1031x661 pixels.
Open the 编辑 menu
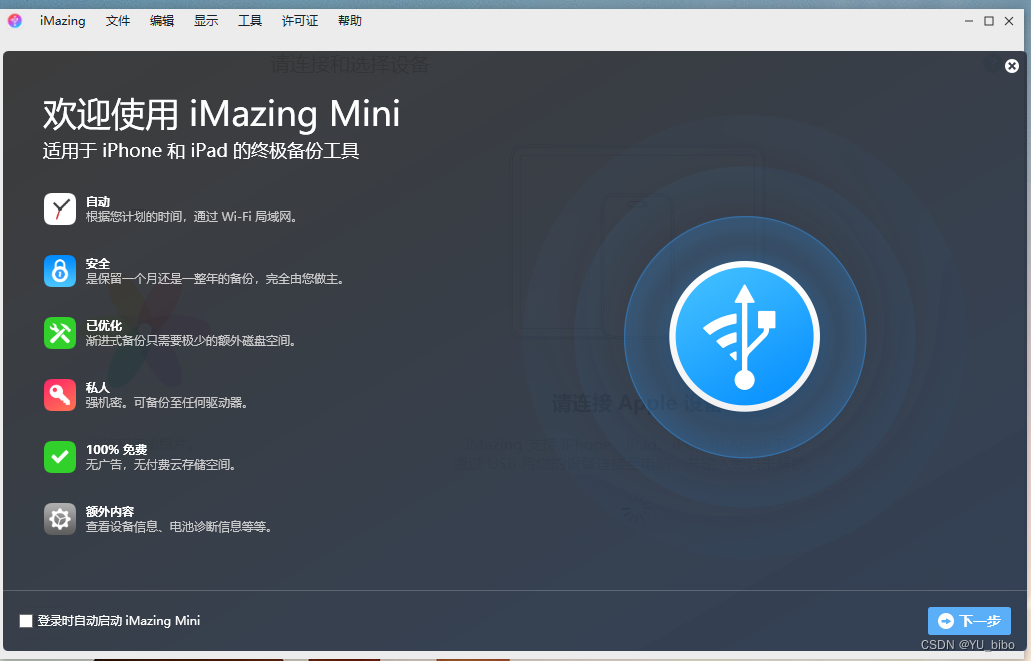click(x=162, y=21)
